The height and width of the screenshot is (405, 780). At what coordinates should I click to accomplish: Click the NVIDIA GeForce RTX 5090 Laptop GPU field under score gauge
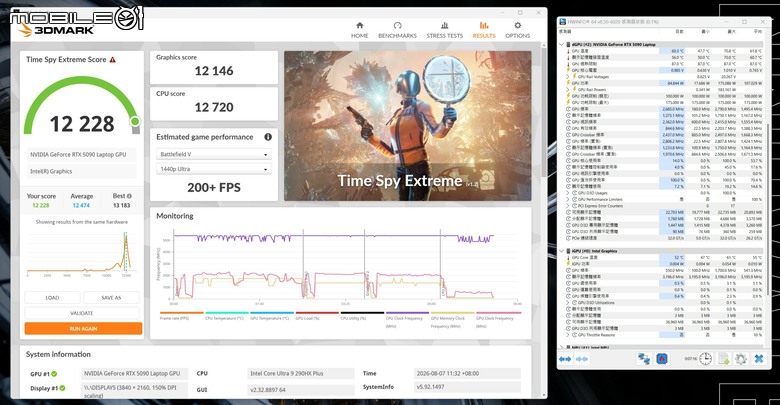click(x=82, y=155)
